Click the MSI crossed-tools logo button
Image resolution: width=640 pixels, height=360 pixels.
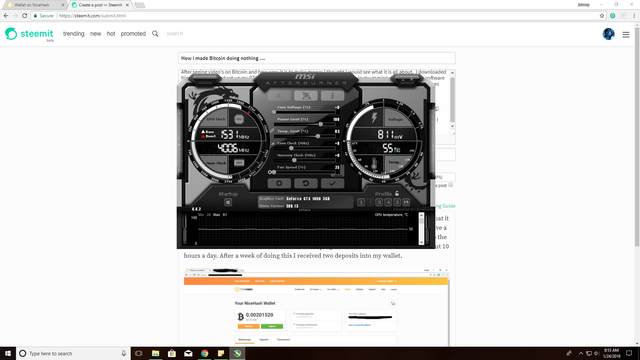306,96
